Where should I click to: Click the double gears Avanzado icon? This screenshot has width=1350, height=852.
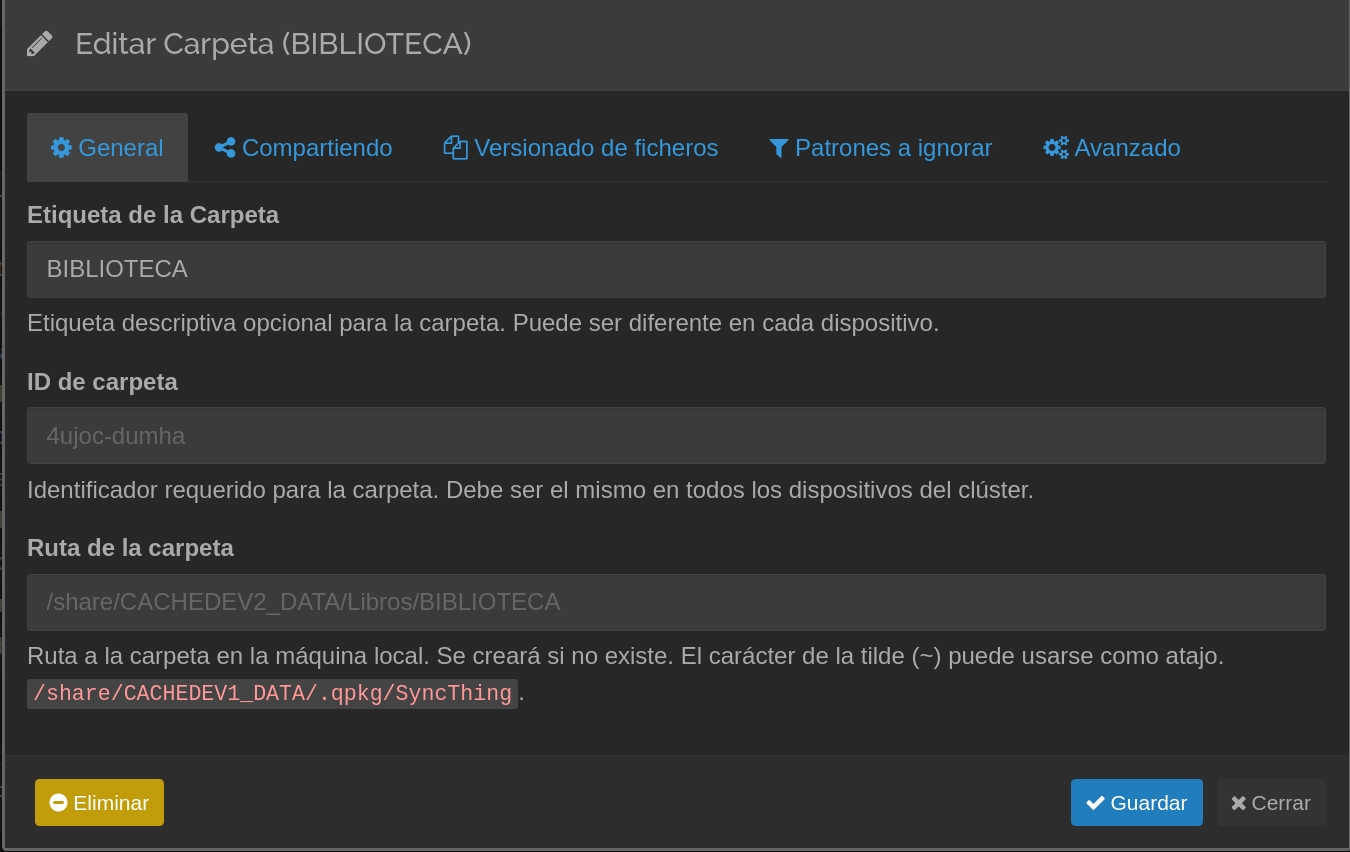[1056, 148]
